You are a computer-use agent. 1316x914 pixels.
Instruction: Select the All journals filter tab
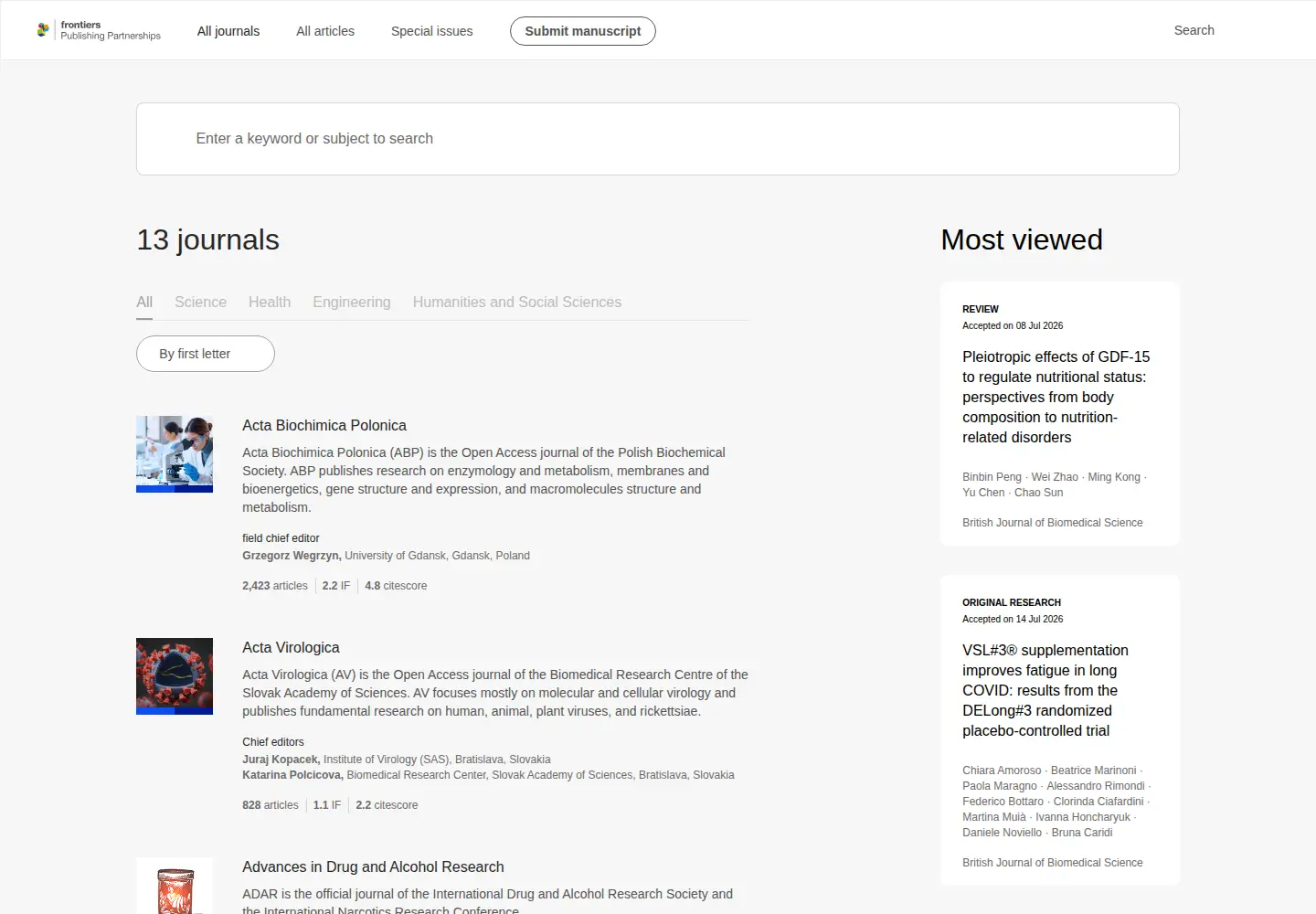pyautogui.click(x=144, y=303)
